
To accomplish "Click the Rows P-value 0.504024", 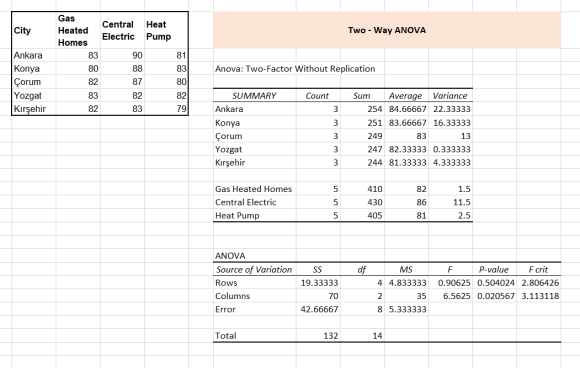I will (495, 283).
